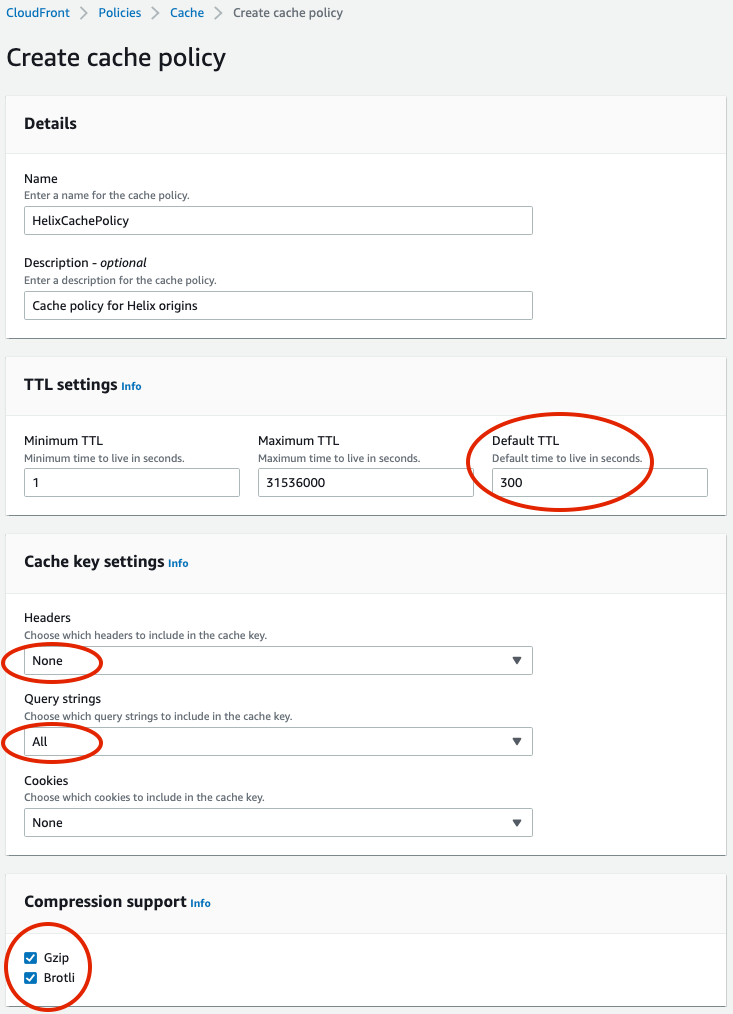This screenshot has height=1014, width=733.
Task: Click the Headers dropdown arrow icon
Action: [517, 660]
